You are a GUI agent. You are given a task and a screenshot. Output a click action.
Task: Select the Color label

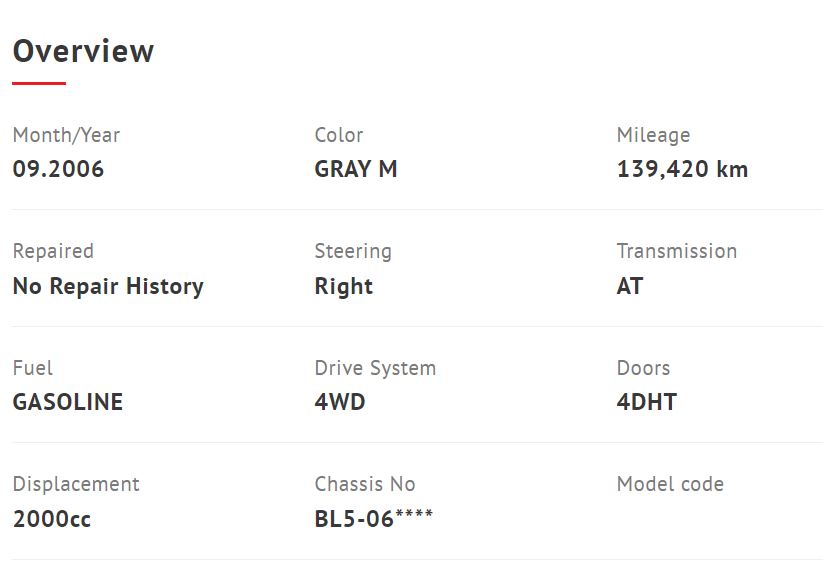click(339, 135)
